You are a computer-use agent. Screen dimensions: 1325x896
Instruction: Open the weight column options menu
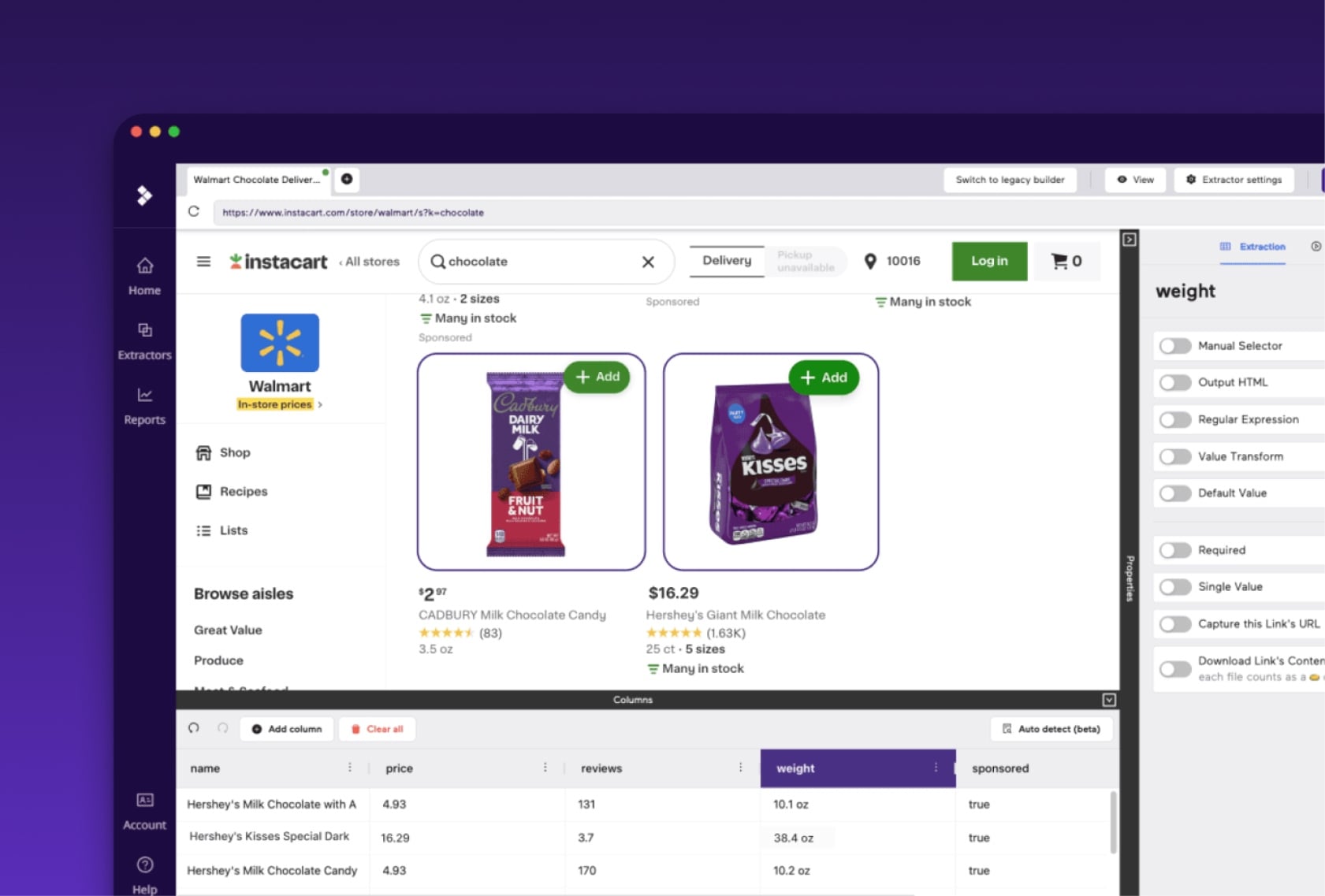tap(936, 768)
